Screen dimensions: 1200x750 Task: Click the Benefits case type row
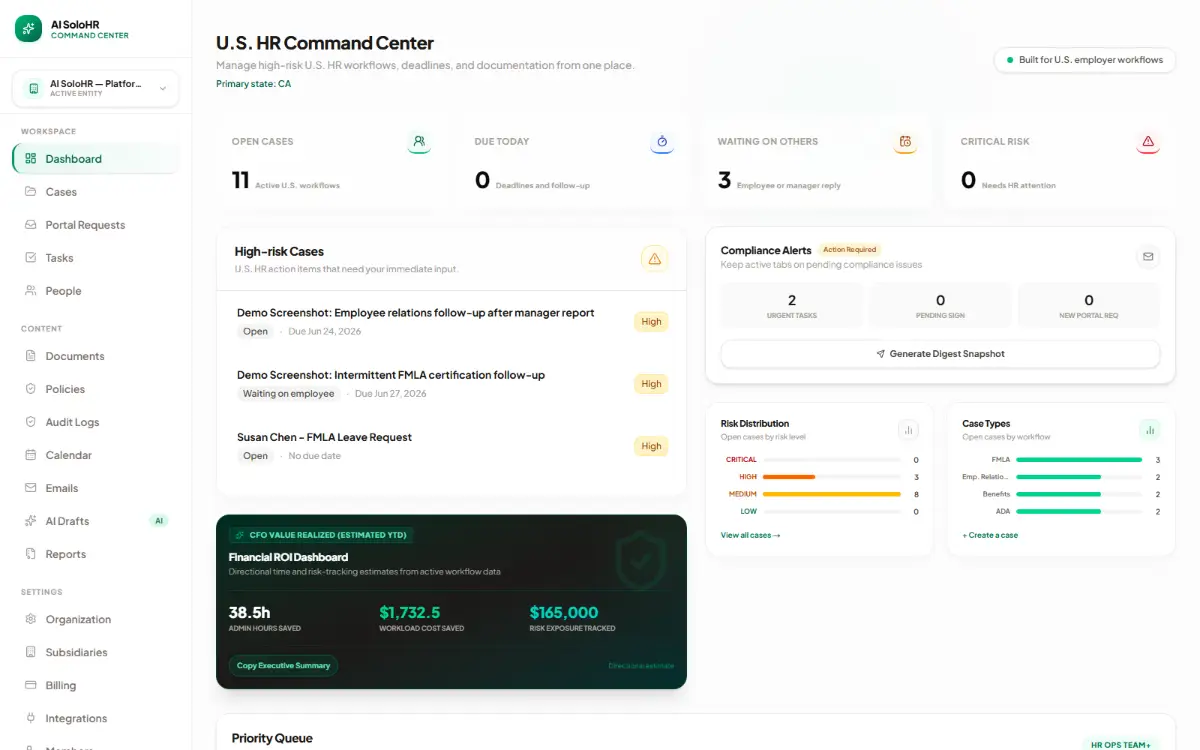click(1061, 494)
